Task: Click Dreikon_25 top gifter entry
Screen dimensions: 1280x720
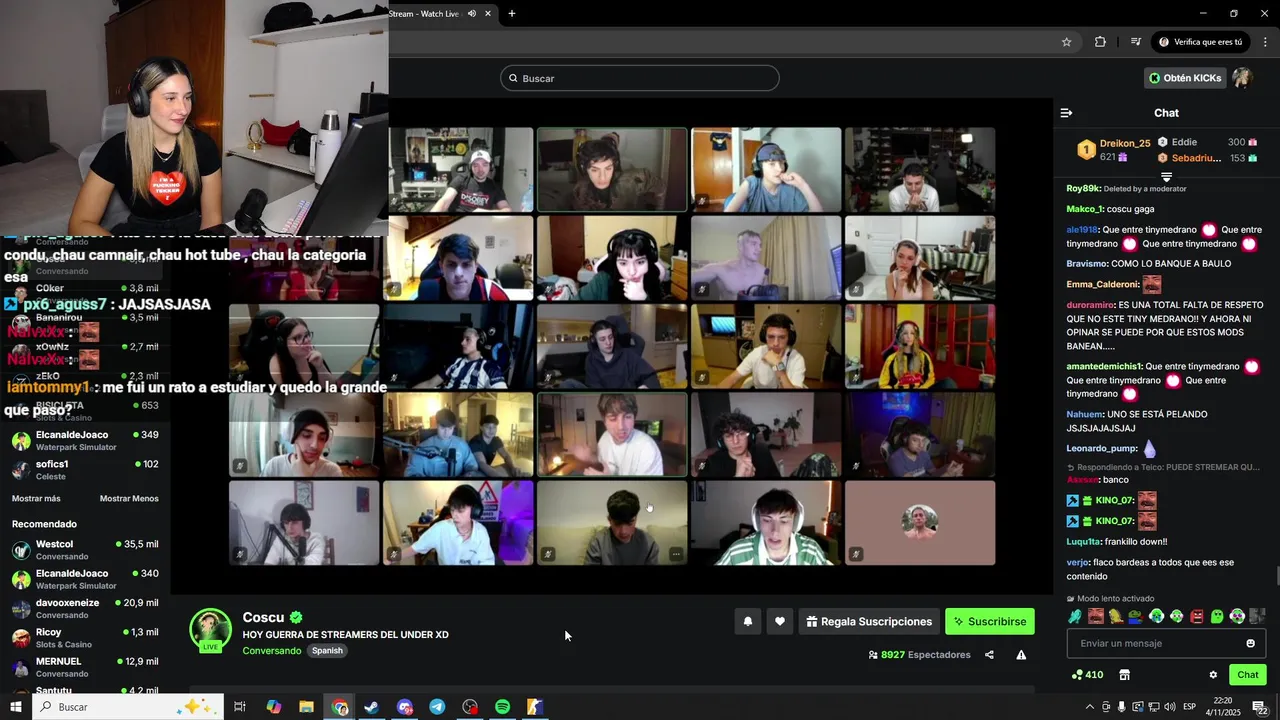Action: 1114,150
